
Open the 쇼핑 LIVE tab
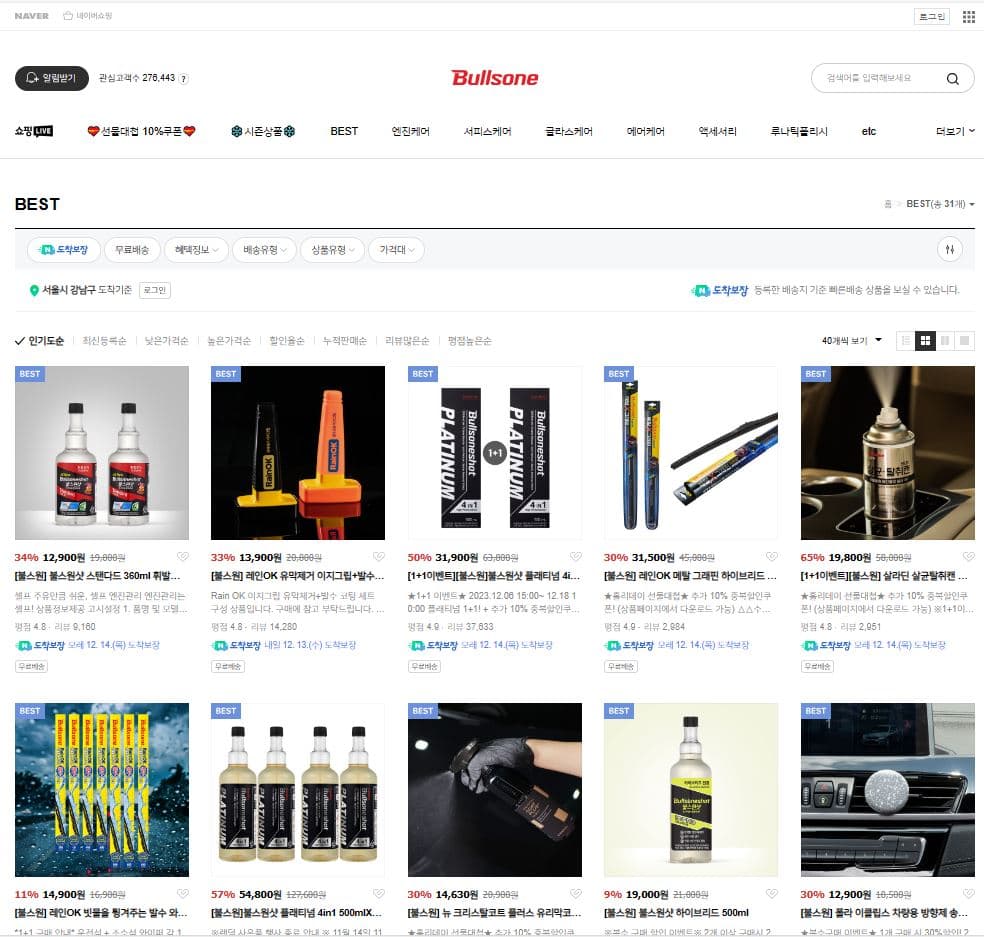pyautogui.click(x=34, y=131)
